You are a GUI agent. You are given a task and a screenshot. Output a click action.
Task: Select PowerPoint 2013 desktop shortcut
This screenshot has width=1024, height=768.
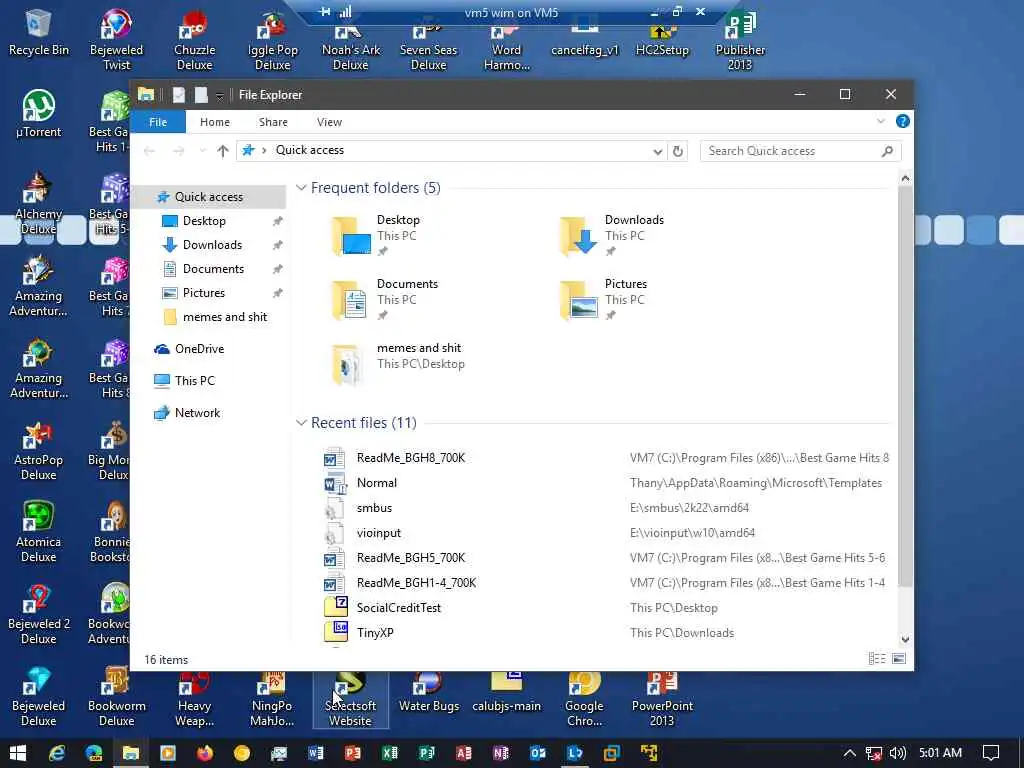click(x=662, y=700)
